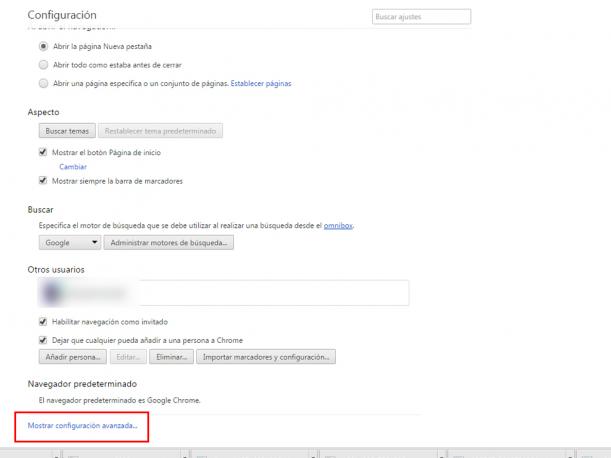The width and height of the screenshot is (611, 458).
Task: Focus the 'Buscar ajustes' search field
Action: (x=421, y=17)
